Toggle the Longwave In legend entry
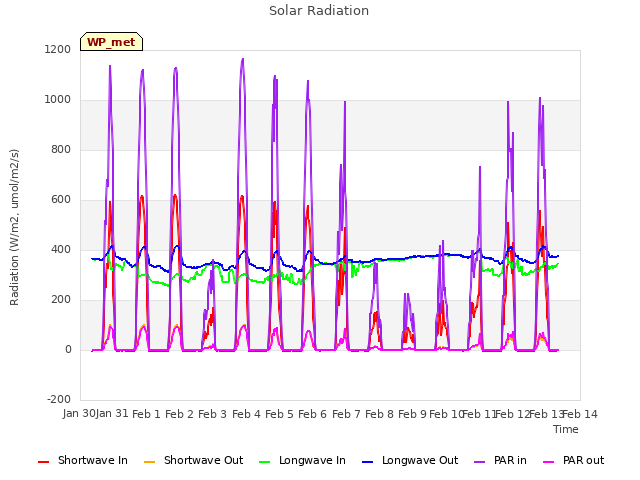 [302, 460]
